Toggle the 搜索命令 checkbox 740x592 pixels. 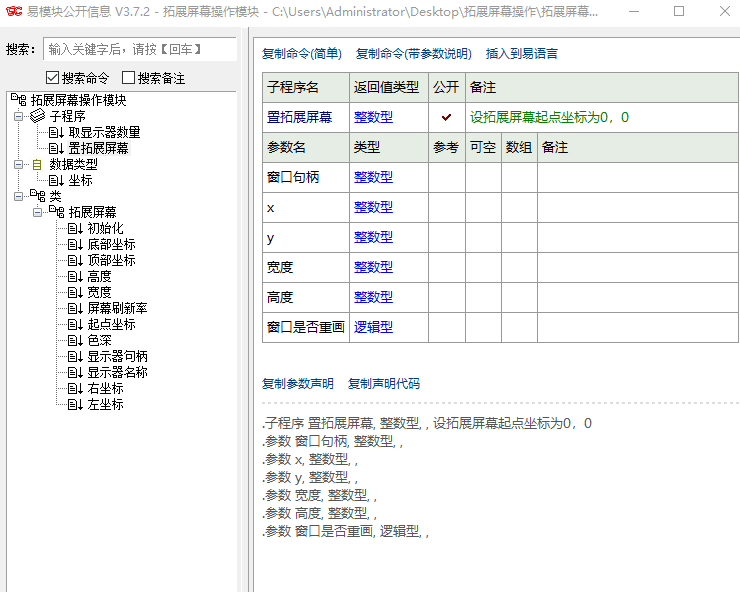pos(53,78)
